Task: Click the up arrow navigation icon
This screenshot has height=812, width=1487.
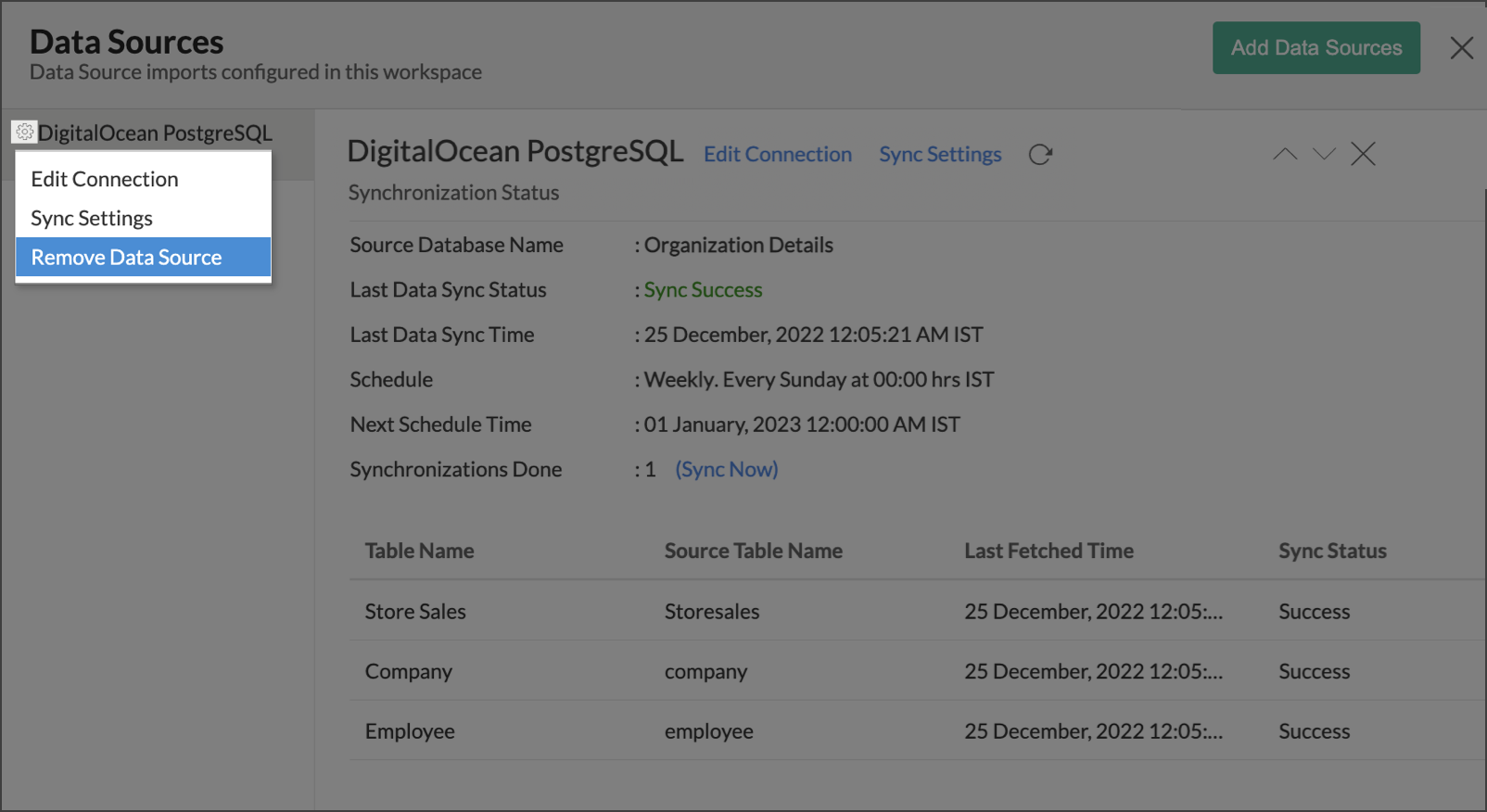Action: [1284, 154]
